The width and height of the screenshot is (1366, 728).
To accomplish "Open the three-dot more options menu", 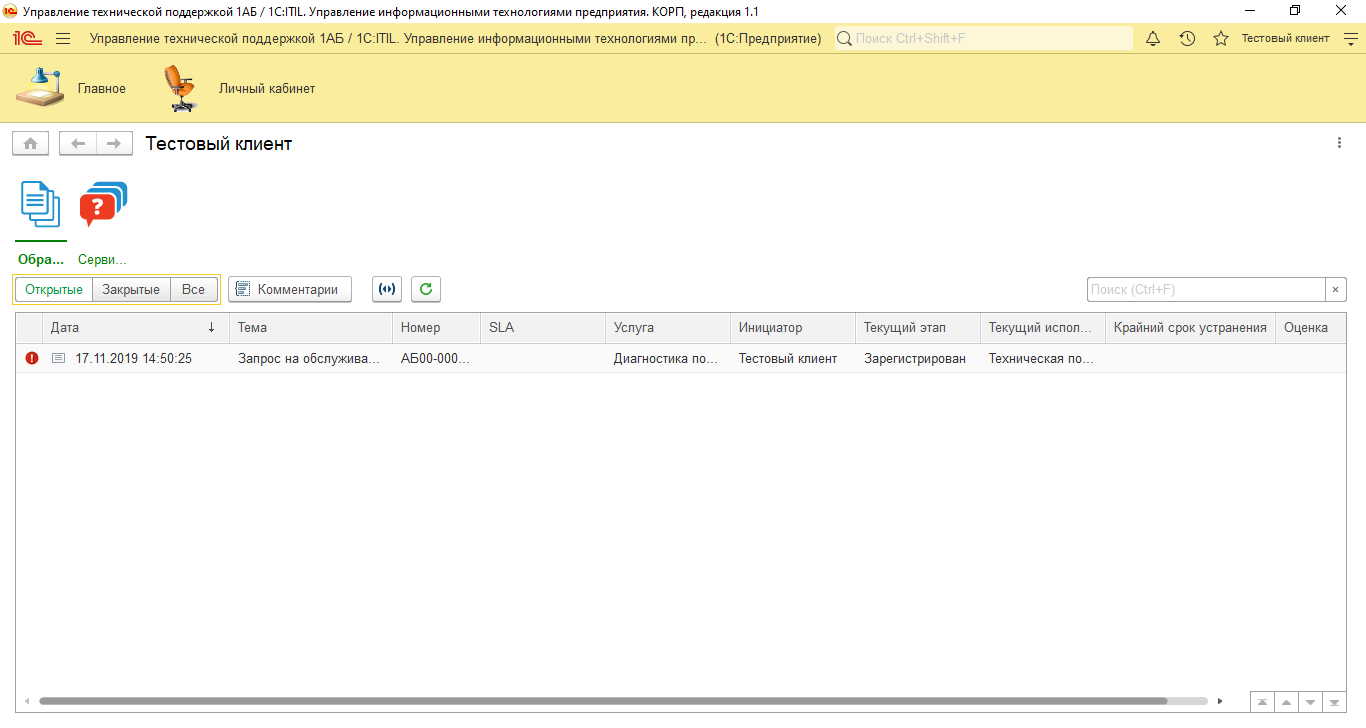I will 1339,143.
